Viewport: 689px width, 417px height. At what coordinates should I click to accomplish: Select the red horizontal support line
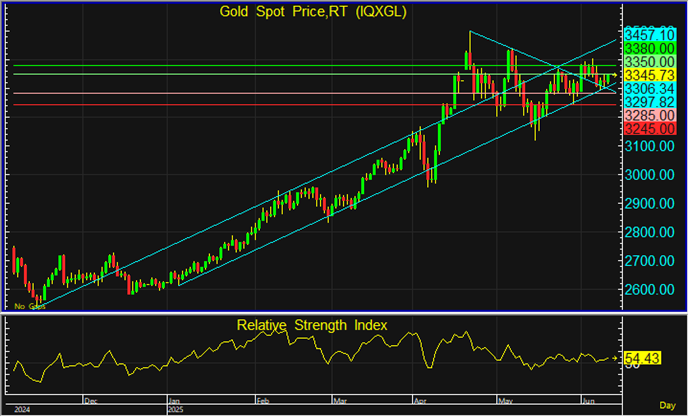(315, 105)
